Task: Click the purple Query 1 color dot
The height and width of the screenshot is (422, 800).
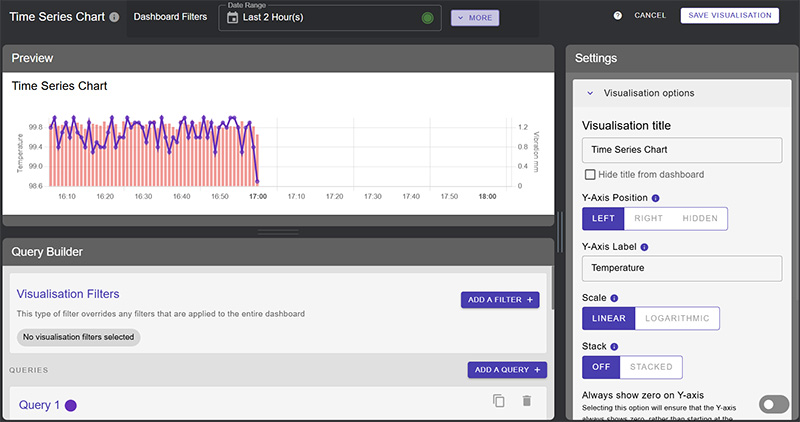Action: (71, 406)
